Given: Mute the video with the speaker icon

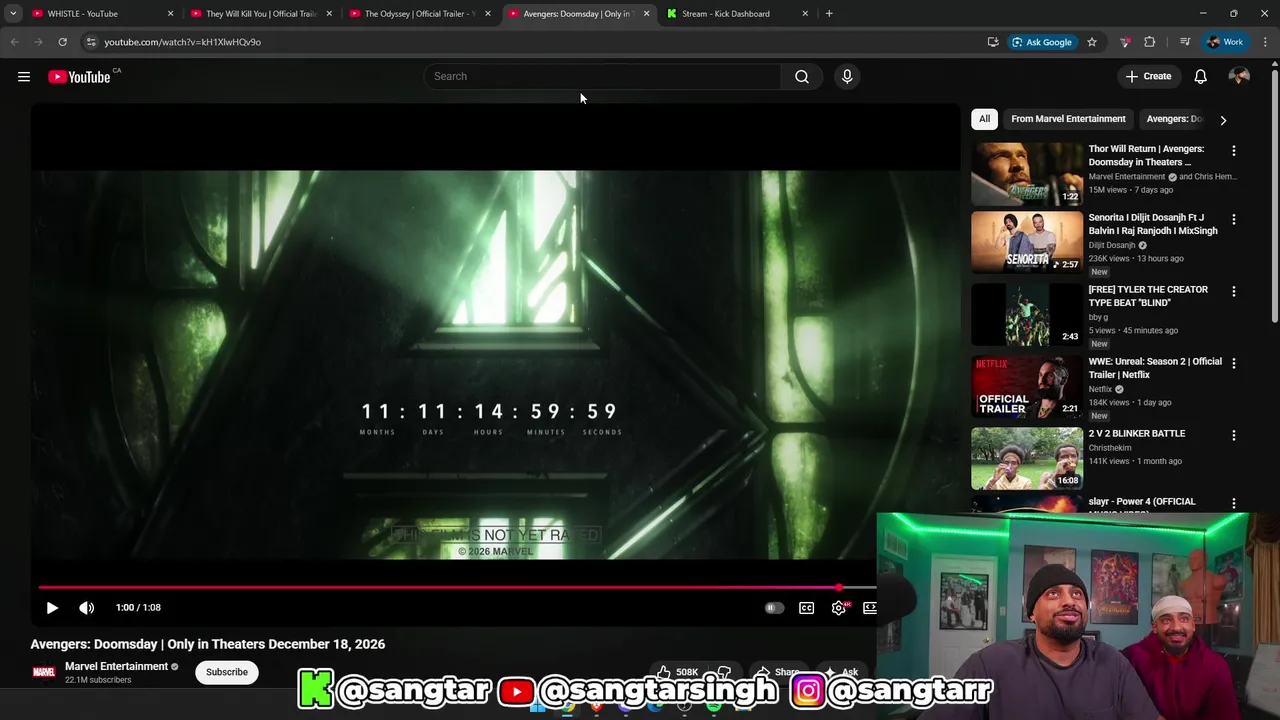Looking at the screenshot, I should [87, 607].
